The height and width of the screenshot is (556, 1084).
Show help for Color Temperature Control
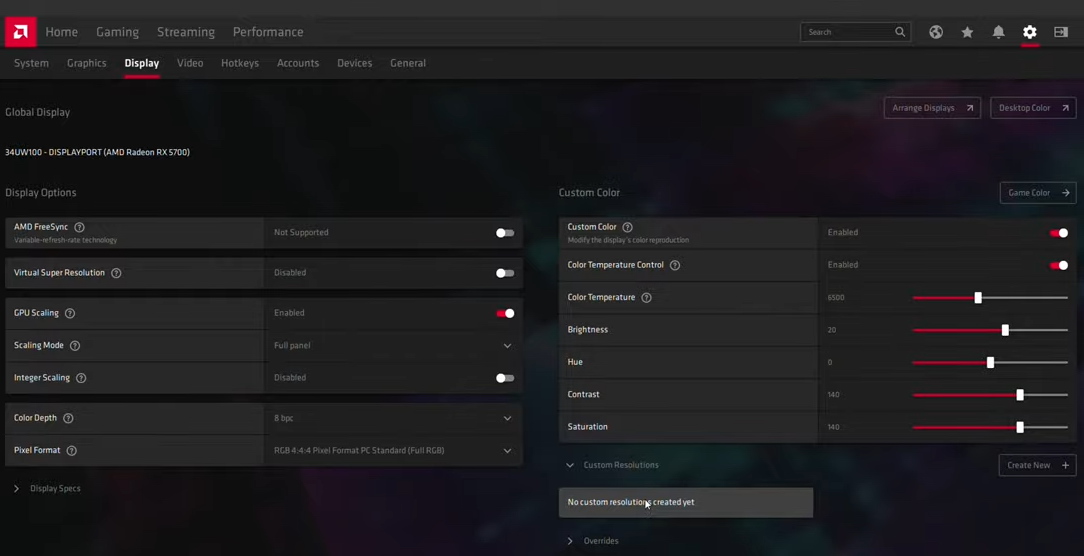tap(675, 266)
